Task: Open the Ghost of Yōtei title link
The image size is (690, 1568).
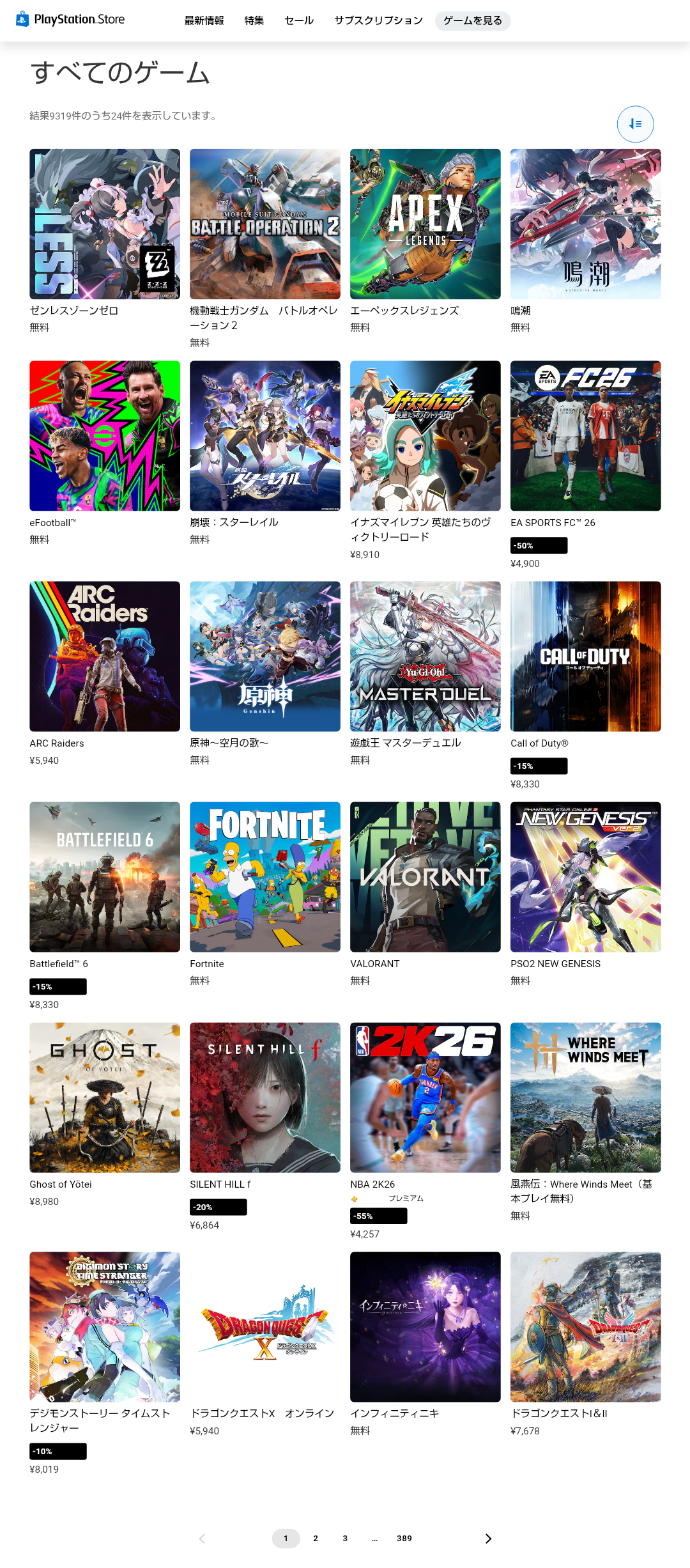Action: click(x=61, y=1184)
